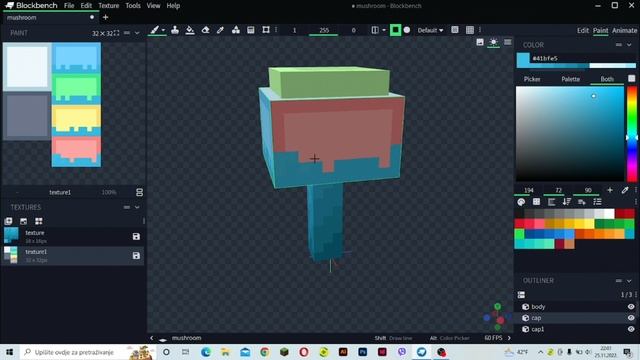This screenshot has height=360, width=640.
Task: Open Windows Start menu
Action: pyautogui.click(x=9, y=352)
